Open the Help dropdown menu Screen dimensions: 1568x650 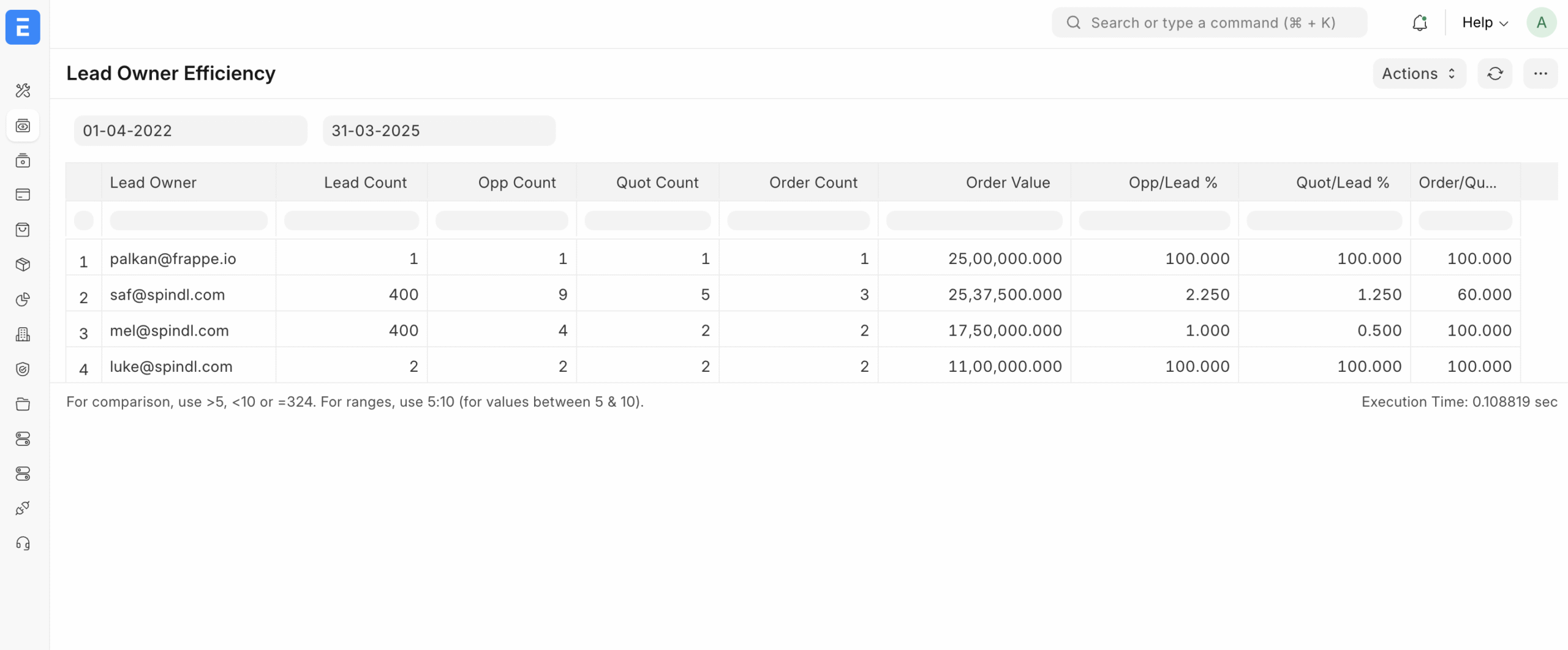point(1485,22)
